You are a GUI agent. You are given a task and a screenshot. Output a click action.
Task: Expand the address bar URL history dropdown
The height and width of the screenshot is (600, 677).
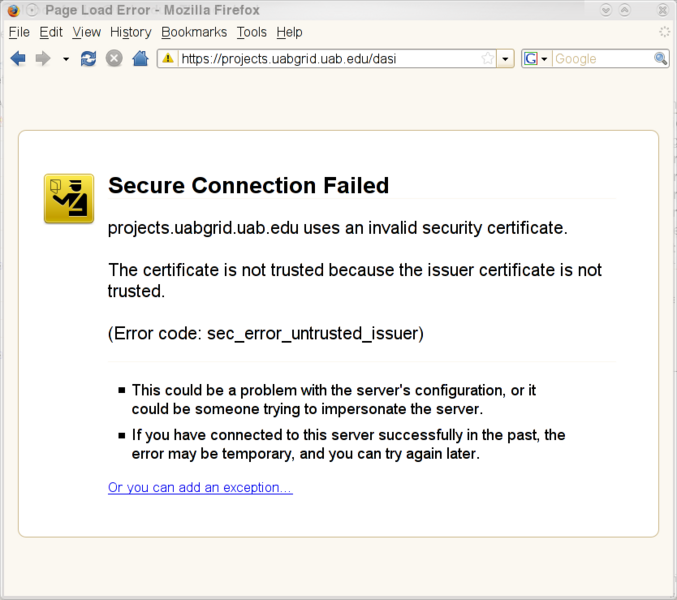[x=506, y=59]
